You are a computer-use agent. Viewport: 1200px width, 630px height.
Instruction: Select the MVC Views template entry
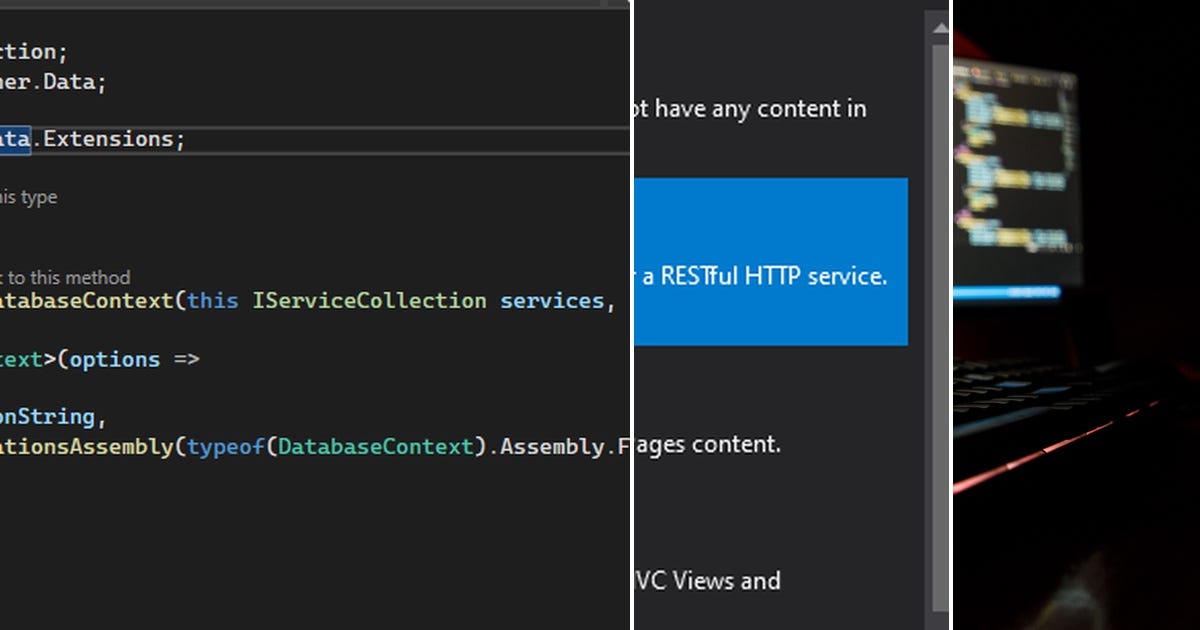pos(710,581)
